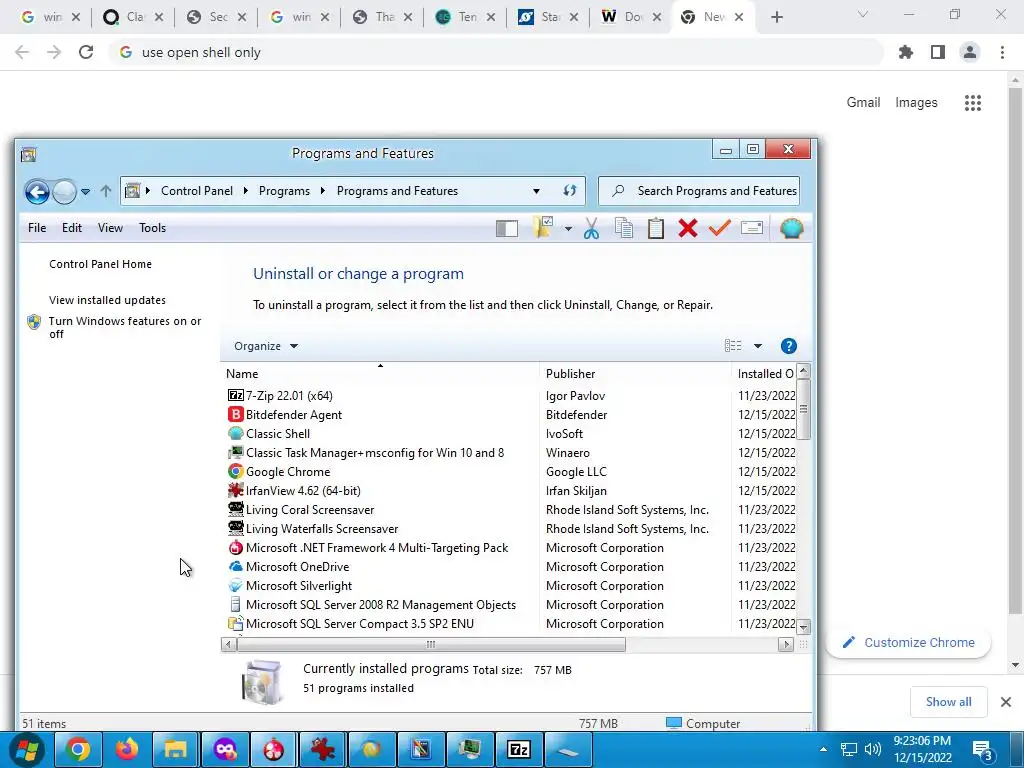Click the Chrome address bar
Screen dimensions: 1024x768
pos(496,52)
